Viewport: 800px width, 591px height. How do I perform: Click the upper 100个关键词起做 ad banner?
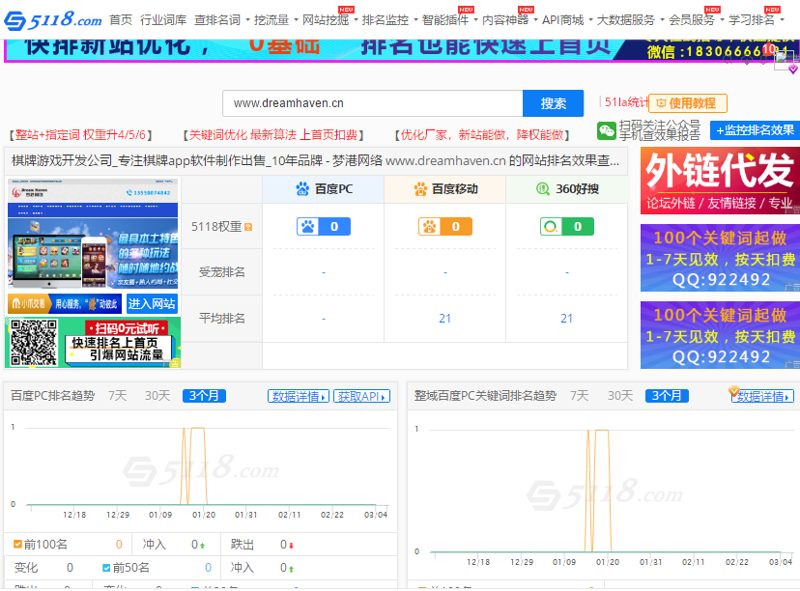(720, 258)
